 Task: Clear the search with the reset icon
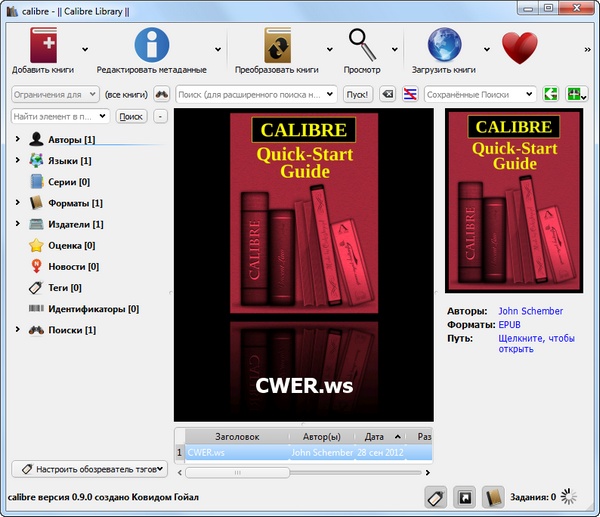click(388, 94)
